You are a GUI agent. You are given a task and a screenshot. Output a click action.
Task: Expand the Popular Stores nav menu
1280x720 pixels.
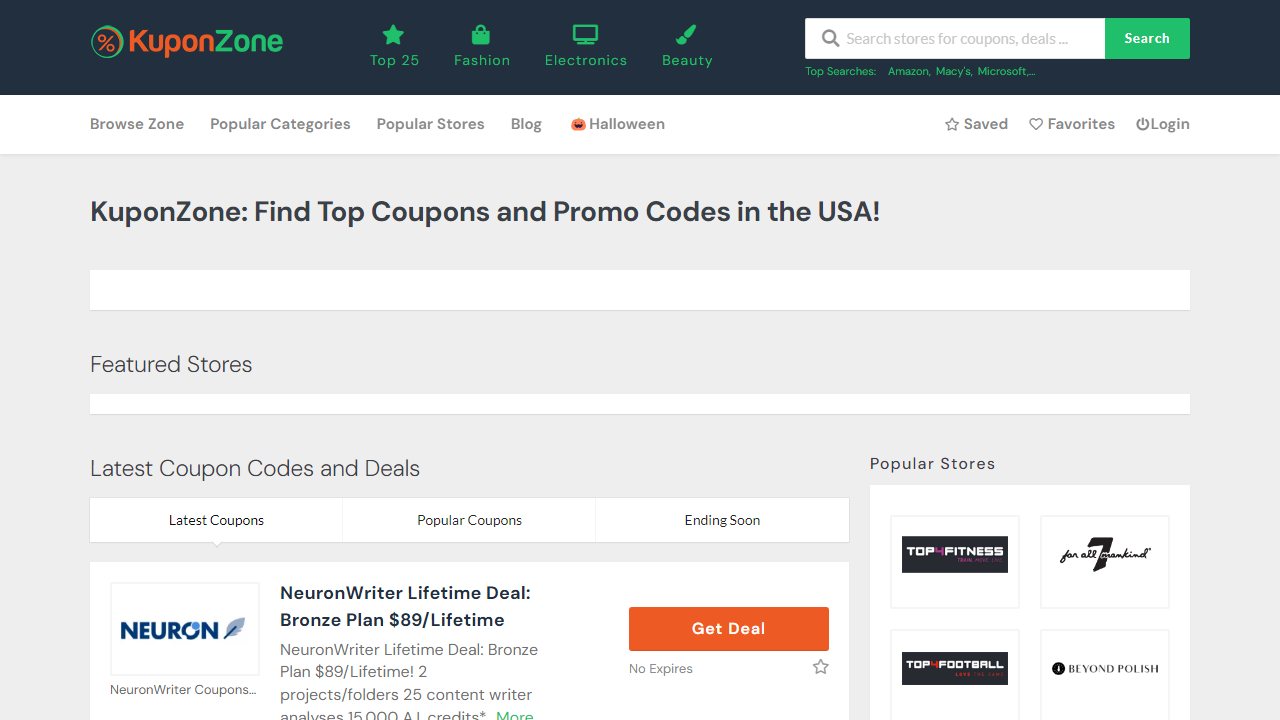(x=430, y=124)
